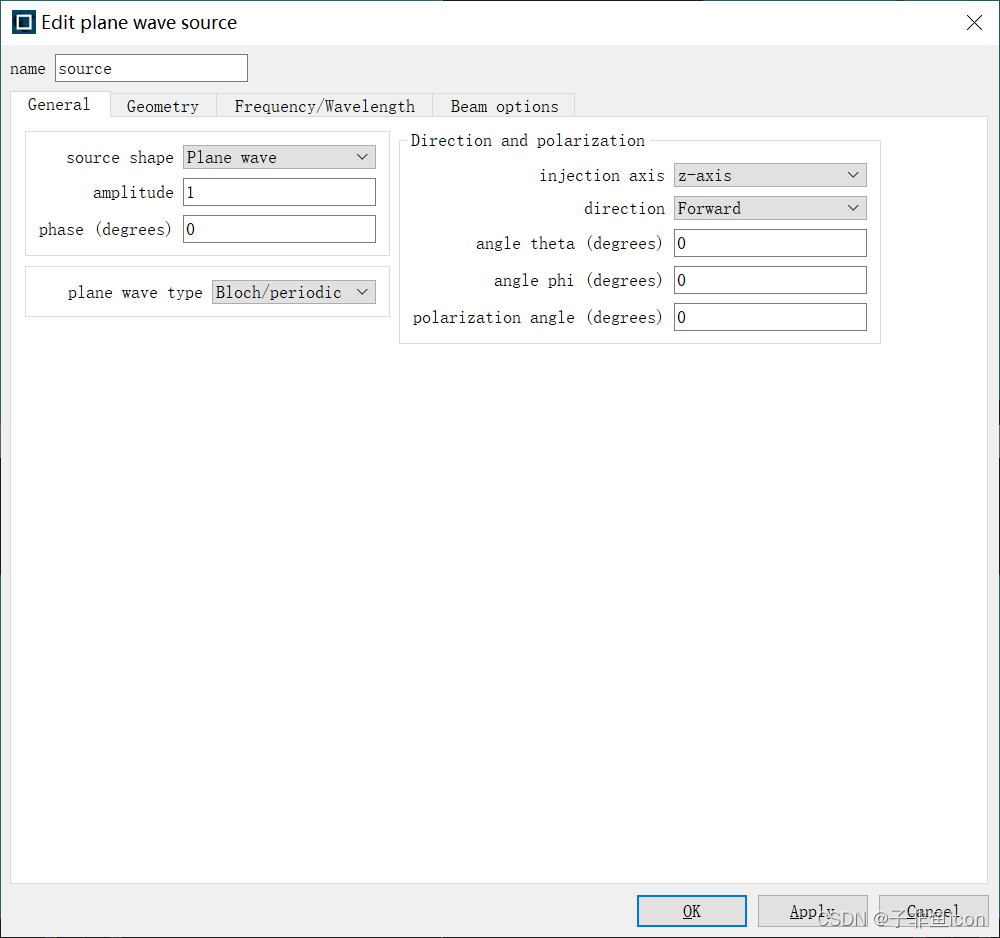1000x938 pixels.
Task: Confirm the dialog with the OK button
Action: pyautogui.click(x=691, y=911)
